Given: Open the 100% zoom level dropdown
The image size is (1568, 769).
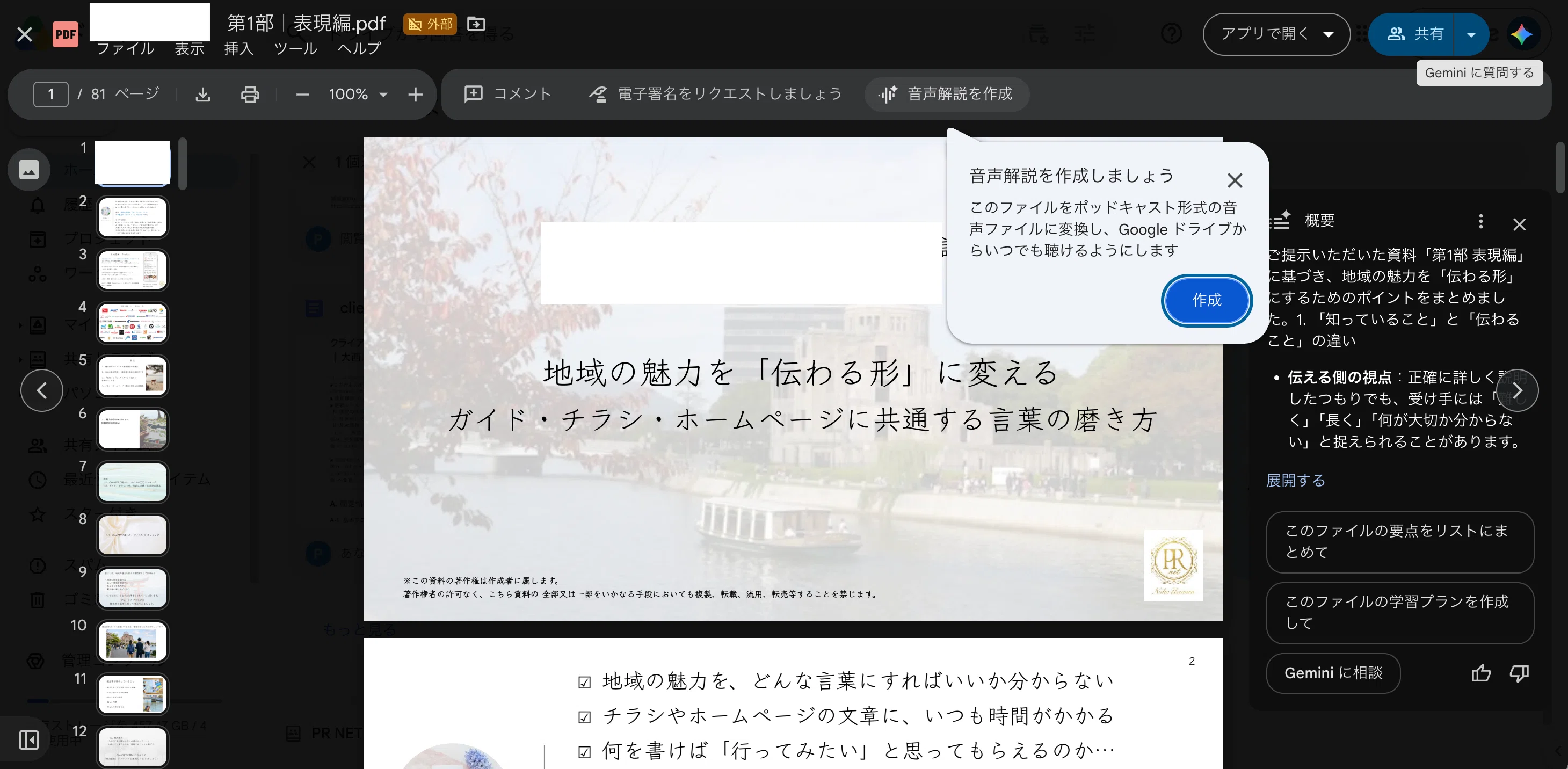Looking at the screenshot, I should pos(358,95).
